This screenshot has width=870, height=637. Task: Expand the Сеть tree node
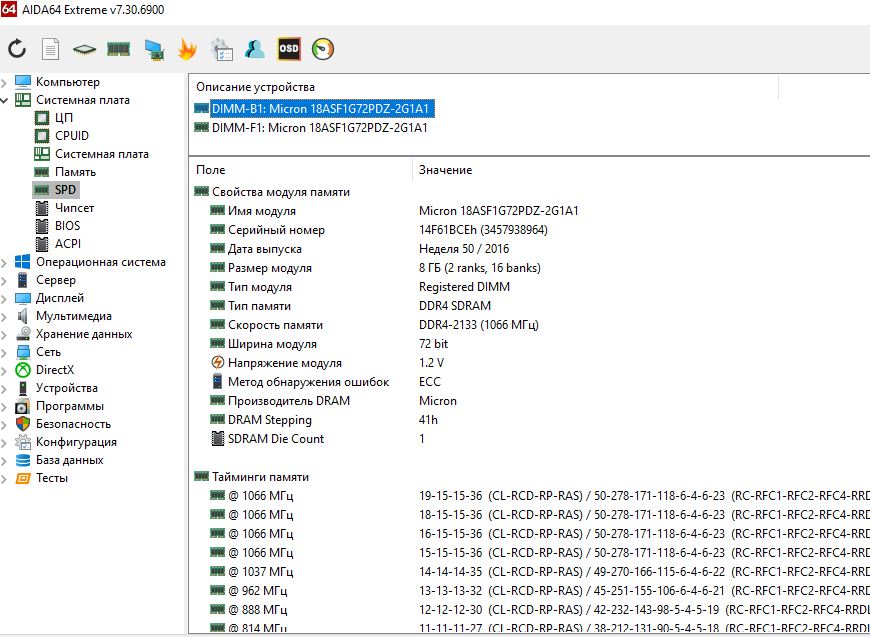tap(4, 352)
